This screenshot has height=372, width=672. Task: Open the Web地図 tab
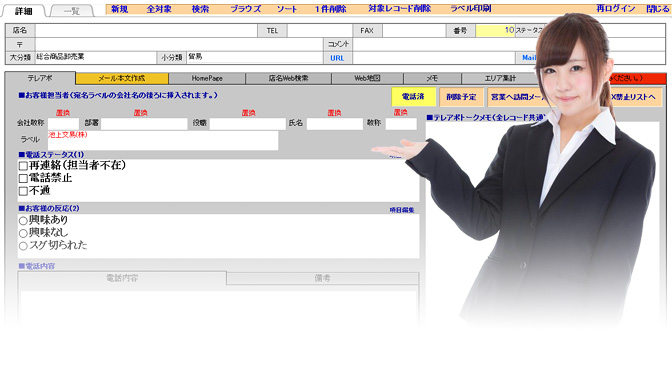point(367,78)
